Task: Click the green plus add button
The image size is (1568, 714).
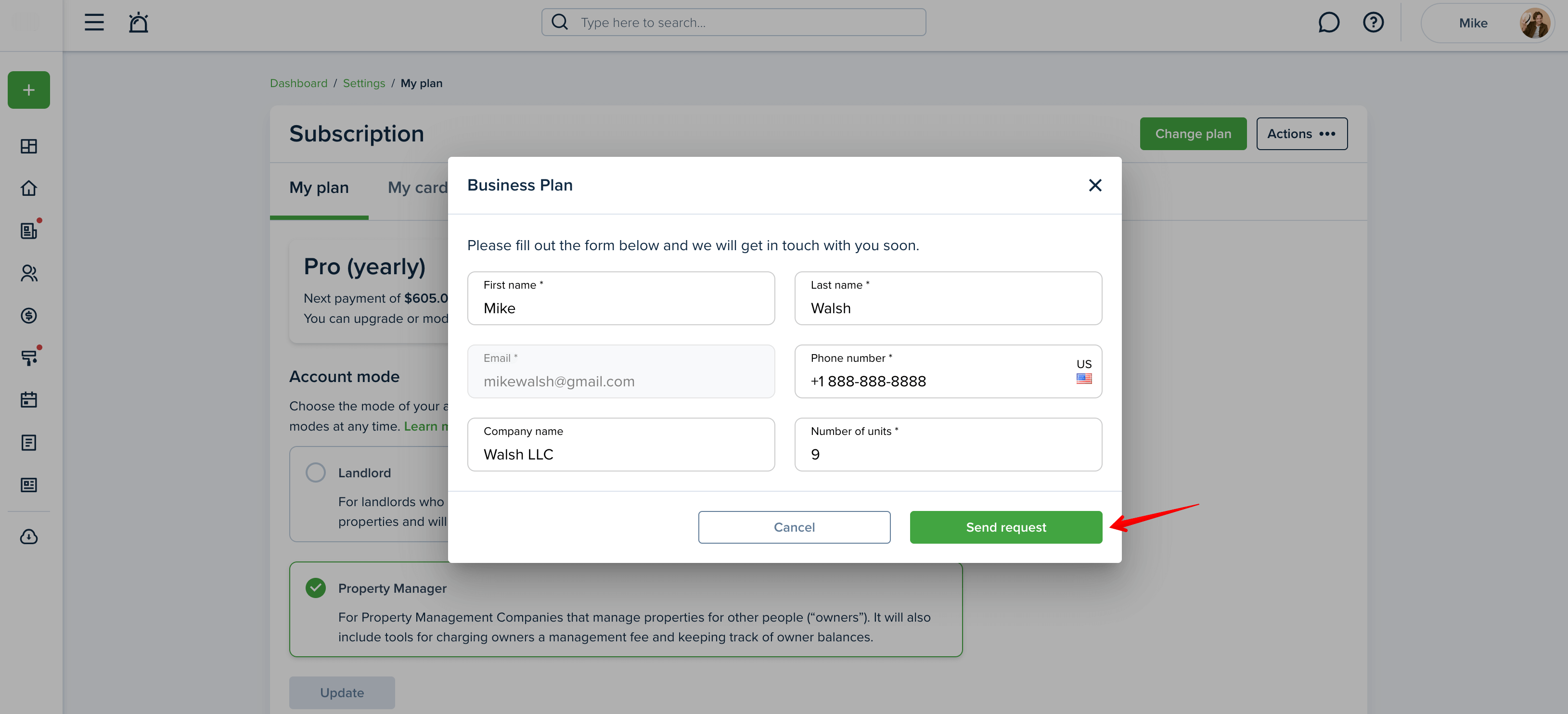Action: click(x=28, y=90)
